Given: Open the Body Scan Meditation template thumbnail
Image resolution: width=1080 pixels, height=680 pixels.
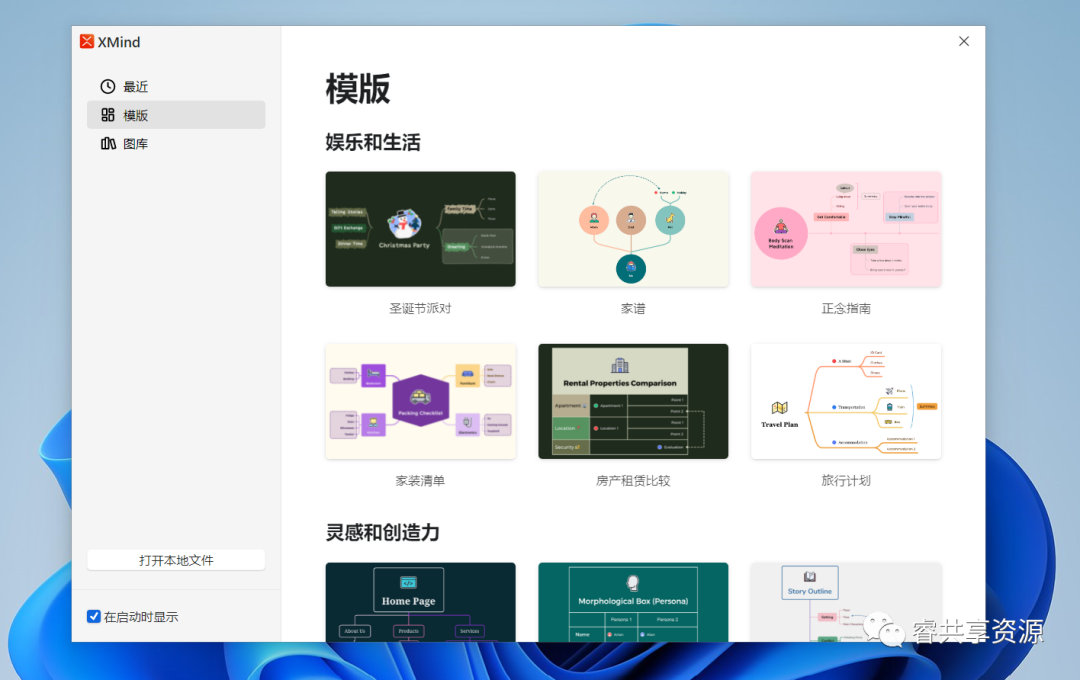Looking at the screenshot, I should (x=846, y=229).
